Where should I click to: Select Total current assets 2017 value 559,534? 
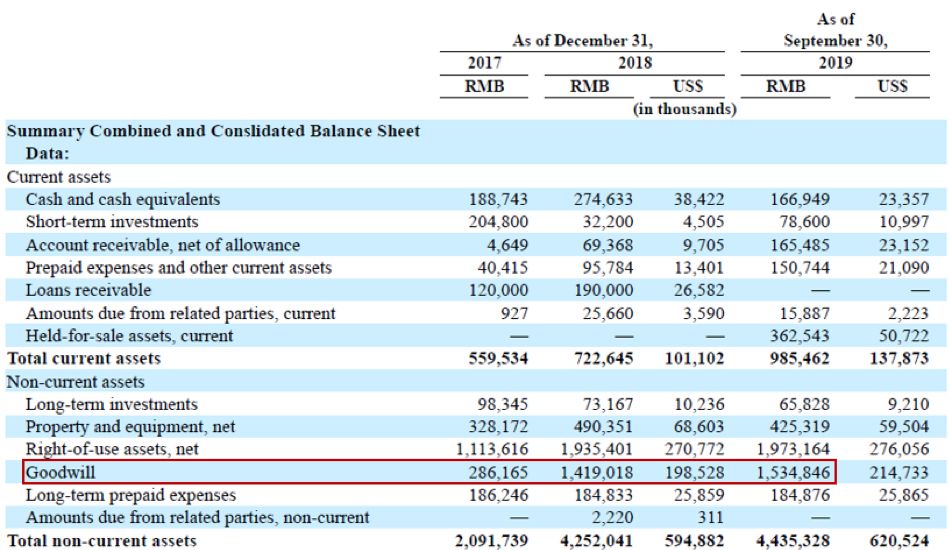[x=498, y=358]
